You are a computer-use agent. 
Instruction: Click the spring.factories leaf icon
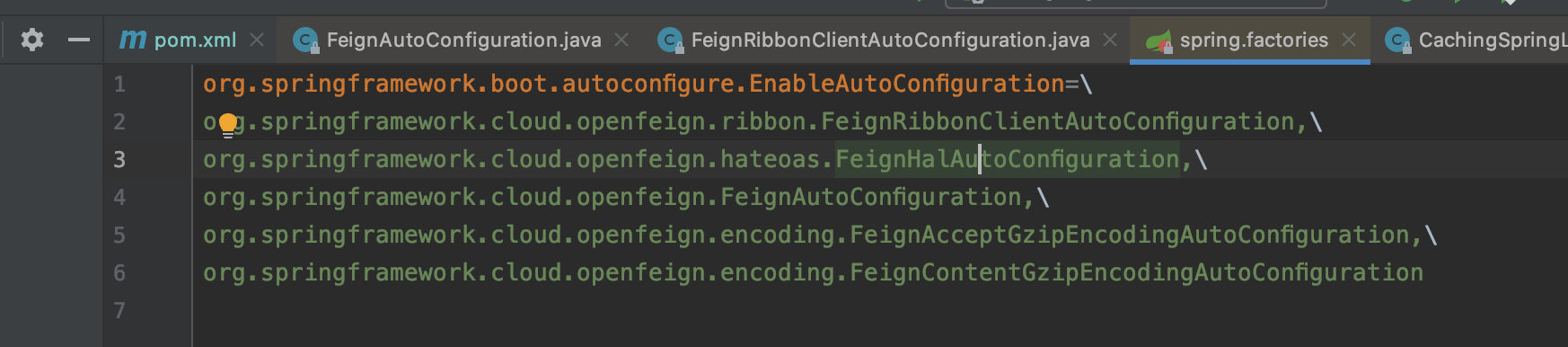click(x=1159, y=40)
